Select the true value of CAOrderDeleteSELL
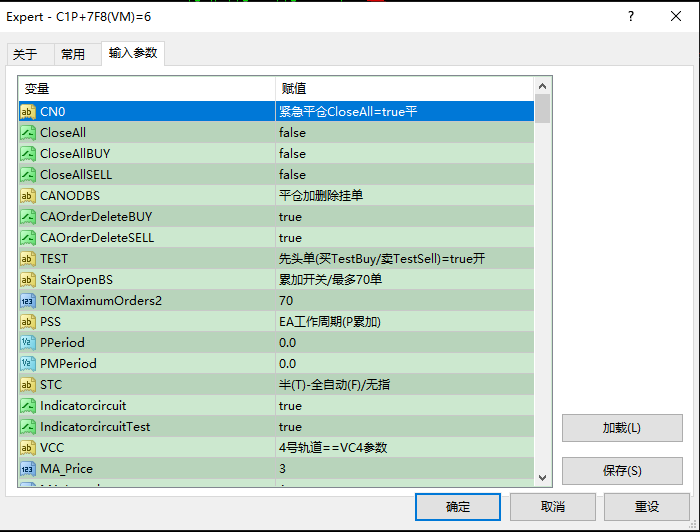The height and width of the screenshot is (532, 700). click(x=290, y=237)
